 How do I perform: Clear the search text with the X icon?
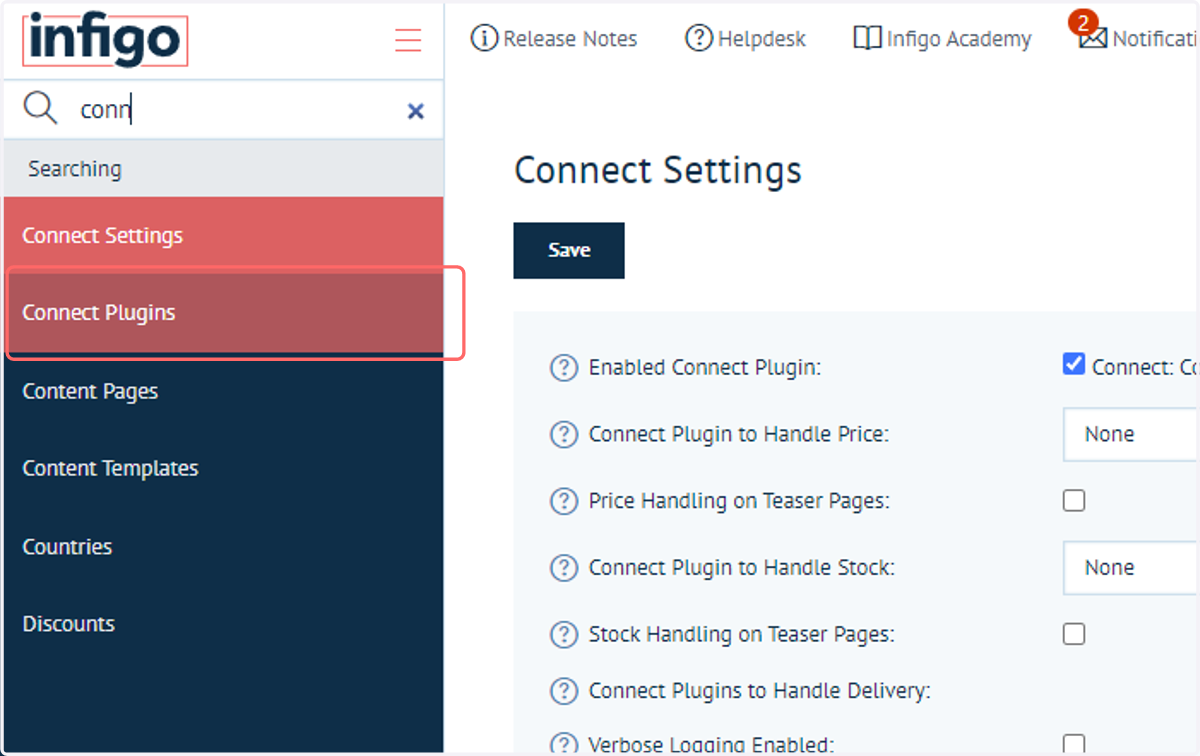click(416, 111)
